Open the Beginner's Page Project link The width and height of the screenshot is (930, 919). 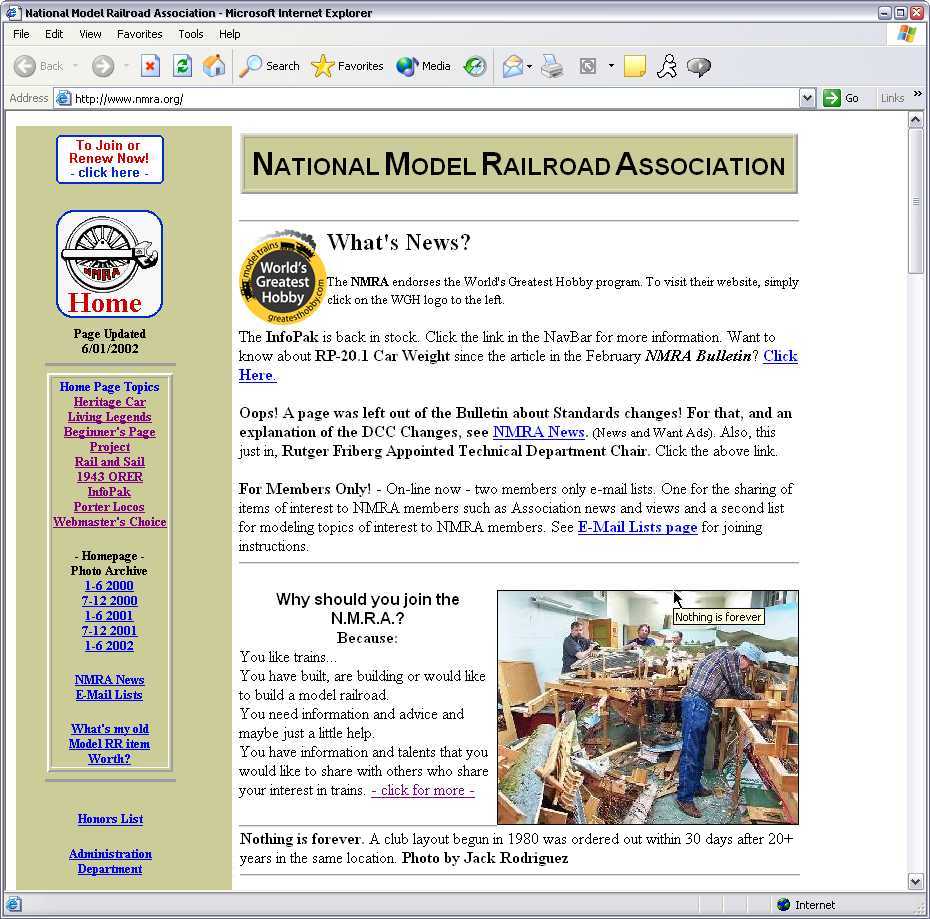coord(110,439)
